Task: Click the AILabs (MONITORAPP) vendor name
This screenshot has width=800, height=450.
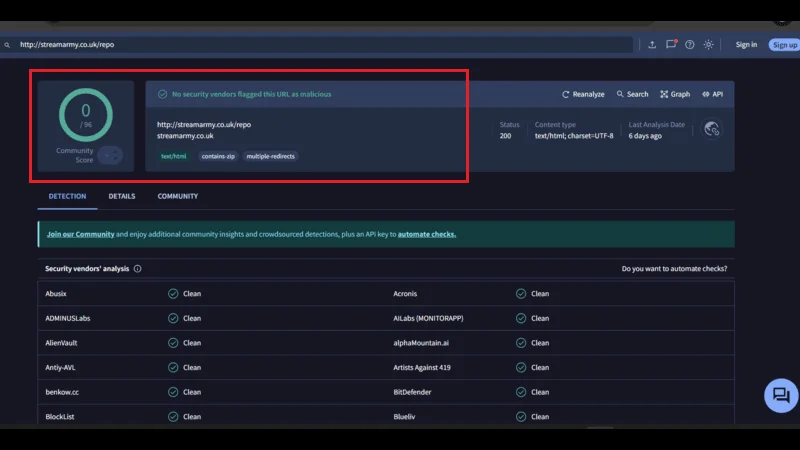Action: pos(428,318)
